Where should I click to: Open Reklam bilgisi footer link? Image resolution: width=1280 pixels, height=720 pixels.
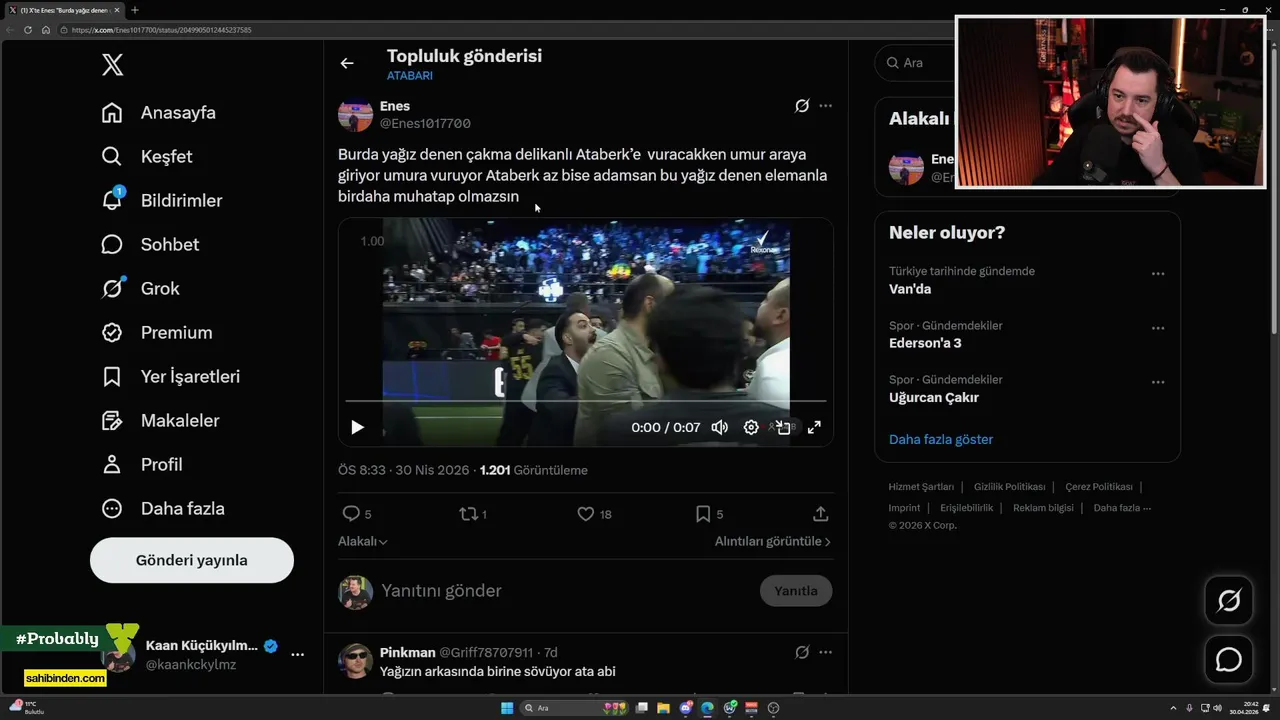1043,508
